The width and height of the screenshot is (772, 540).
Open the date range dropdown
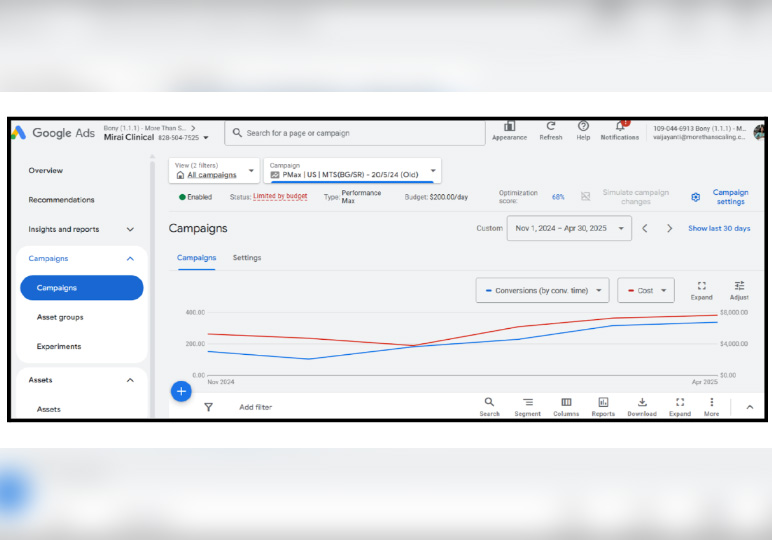pos(568,229)
